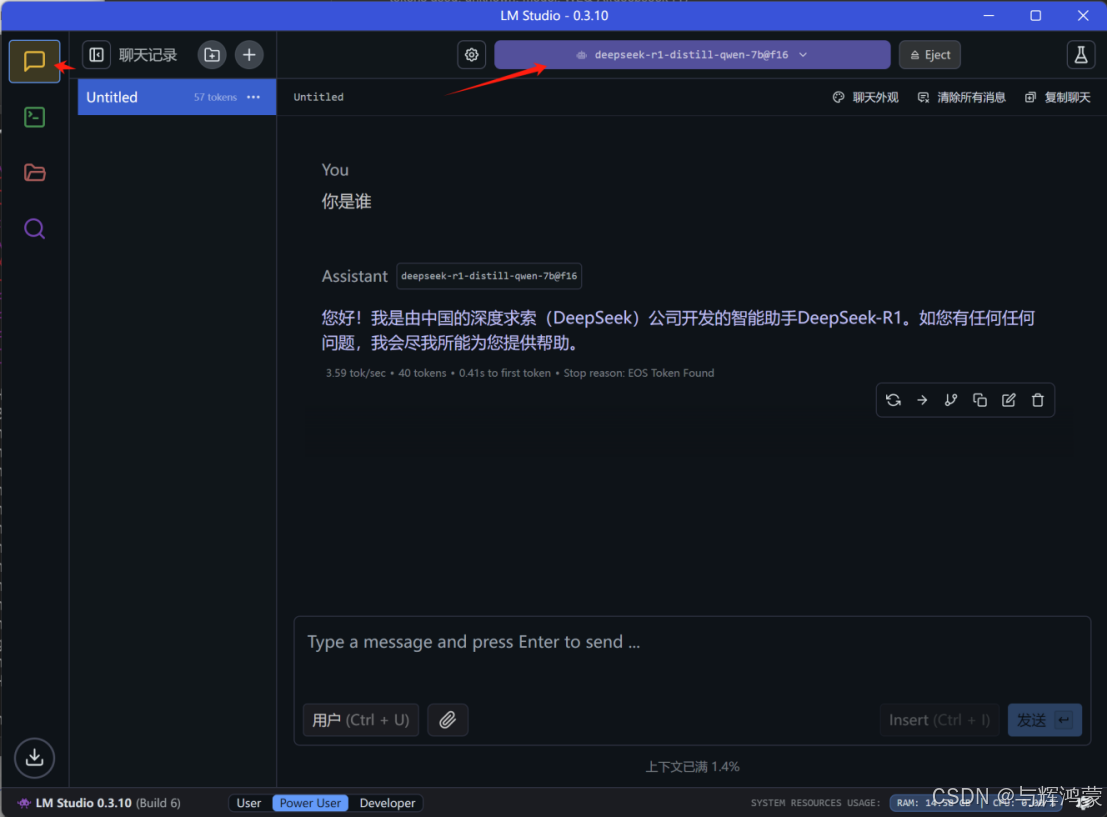The width and height of the screenshot is (1107, 817).
Task: Close the LM Studio window
Action: tap(1082, 16)
